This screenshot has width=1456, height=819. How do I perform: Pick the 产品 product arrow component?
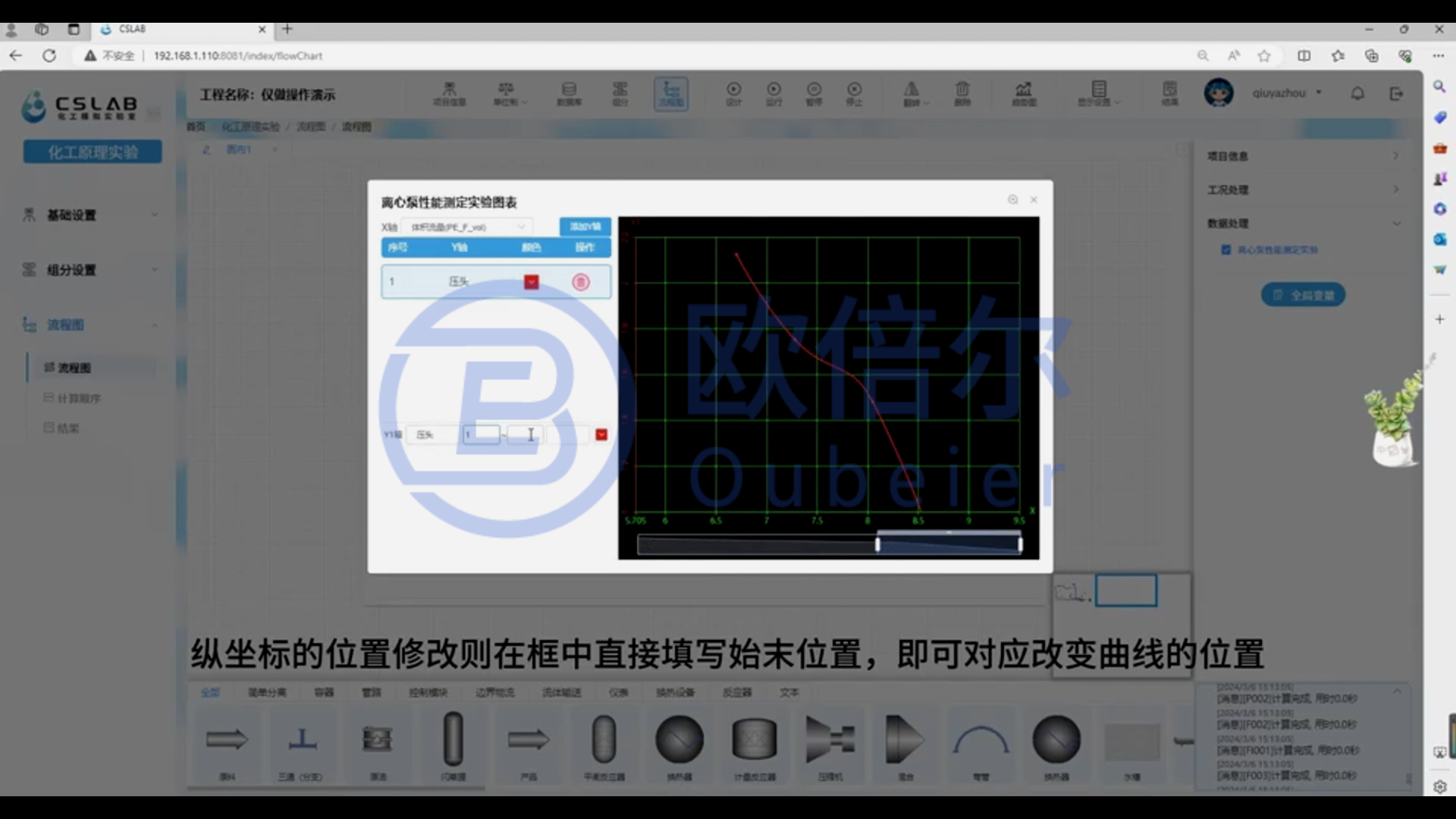[x=529, y=746]
